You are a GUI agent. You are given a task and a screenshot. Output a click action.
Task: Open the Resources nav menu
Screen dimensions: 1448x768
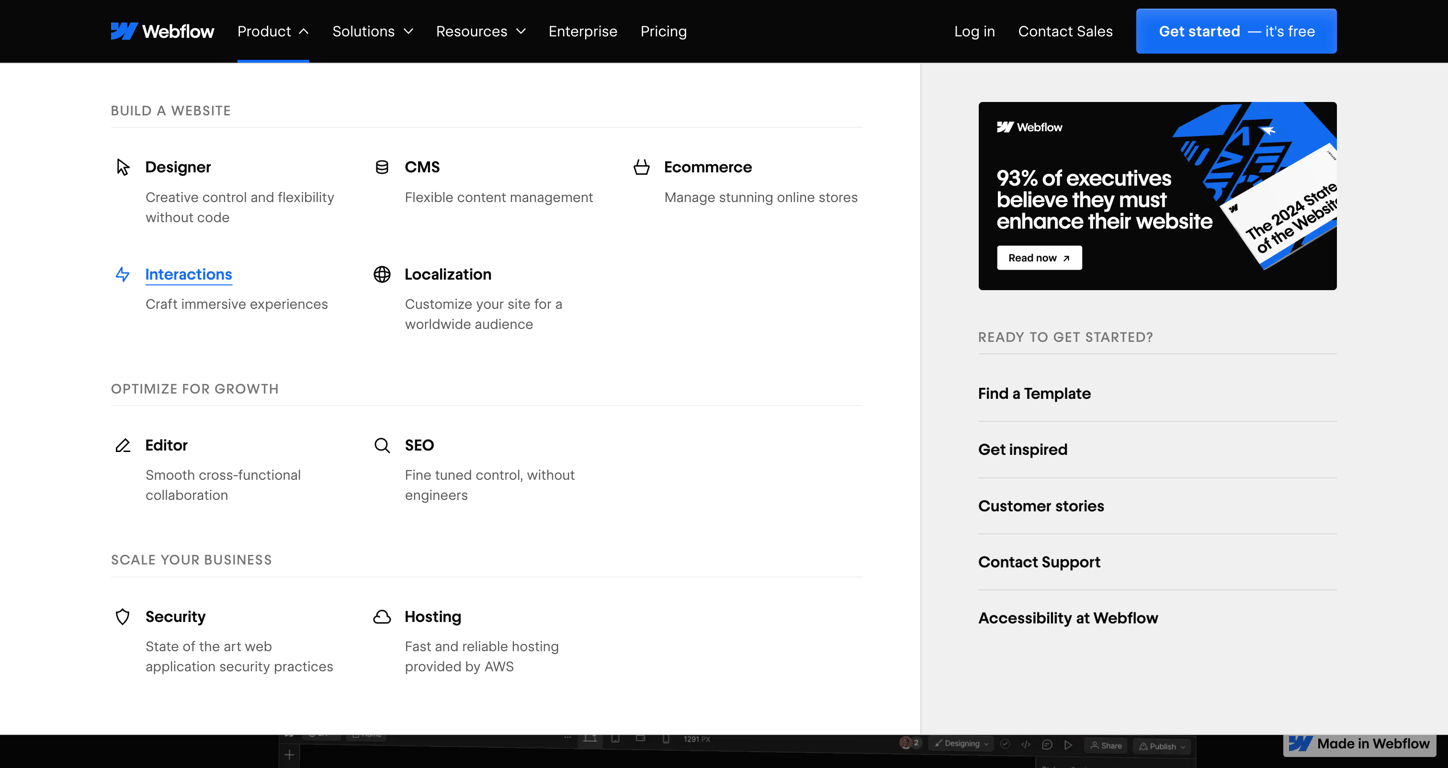click(x=481, y=31)
